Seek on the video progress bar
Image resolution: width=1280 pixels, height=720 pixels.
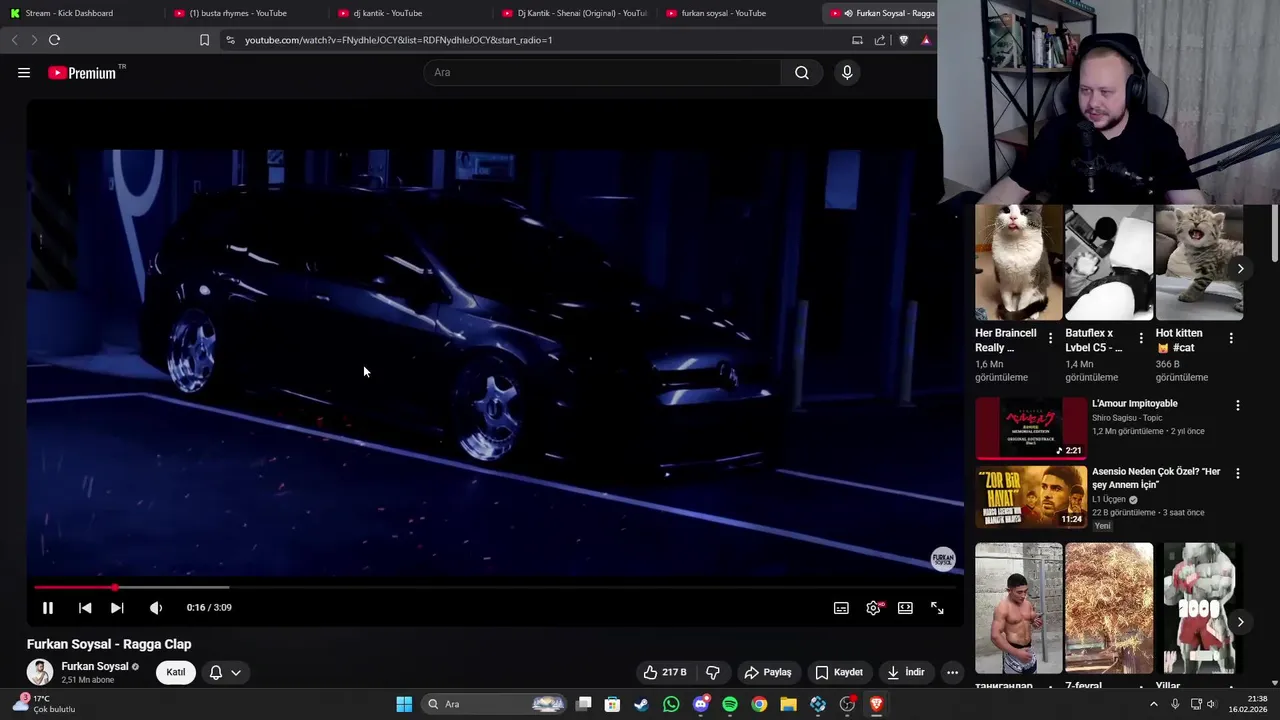pyautogui.click(x=496, y=587)
